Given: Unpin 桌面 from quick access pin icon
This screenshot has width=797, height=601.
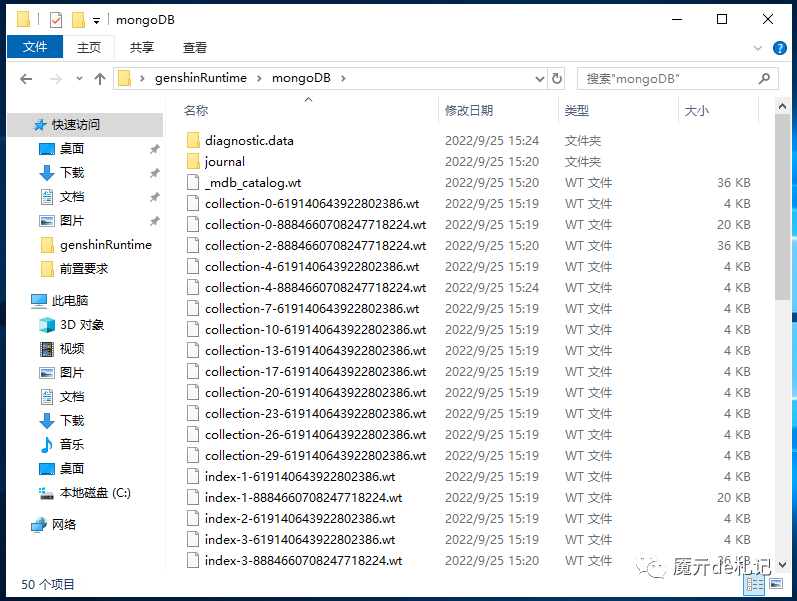Looking at the screenshot, I should pyautogui.click(x=155, y=149).
